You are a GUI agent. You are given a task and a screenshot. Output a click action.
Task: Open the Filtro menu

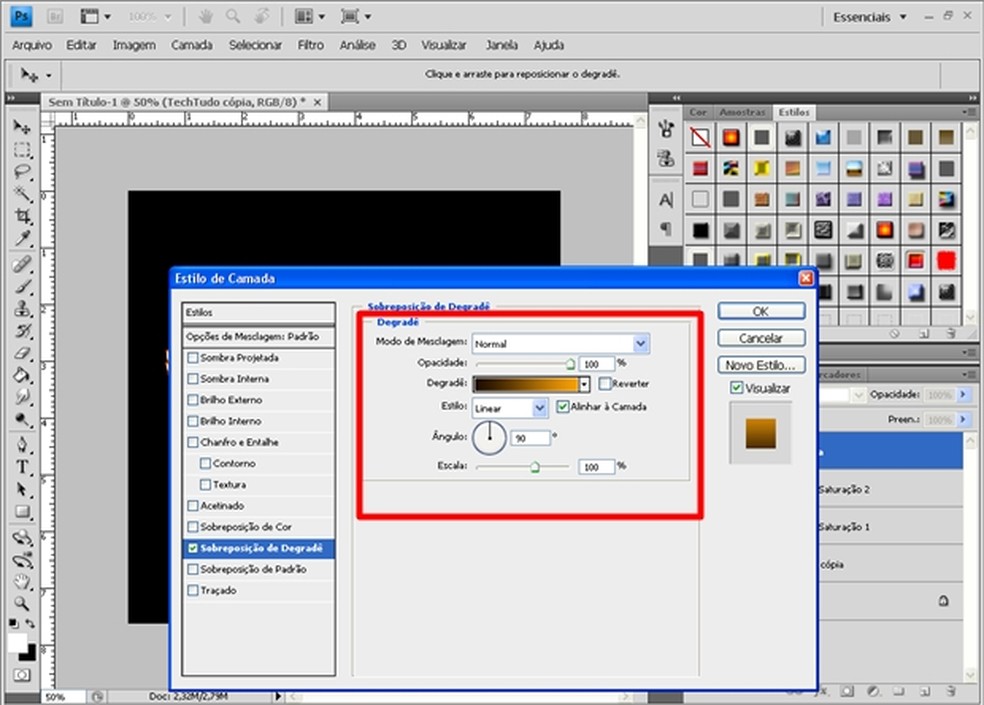[310, 45]
